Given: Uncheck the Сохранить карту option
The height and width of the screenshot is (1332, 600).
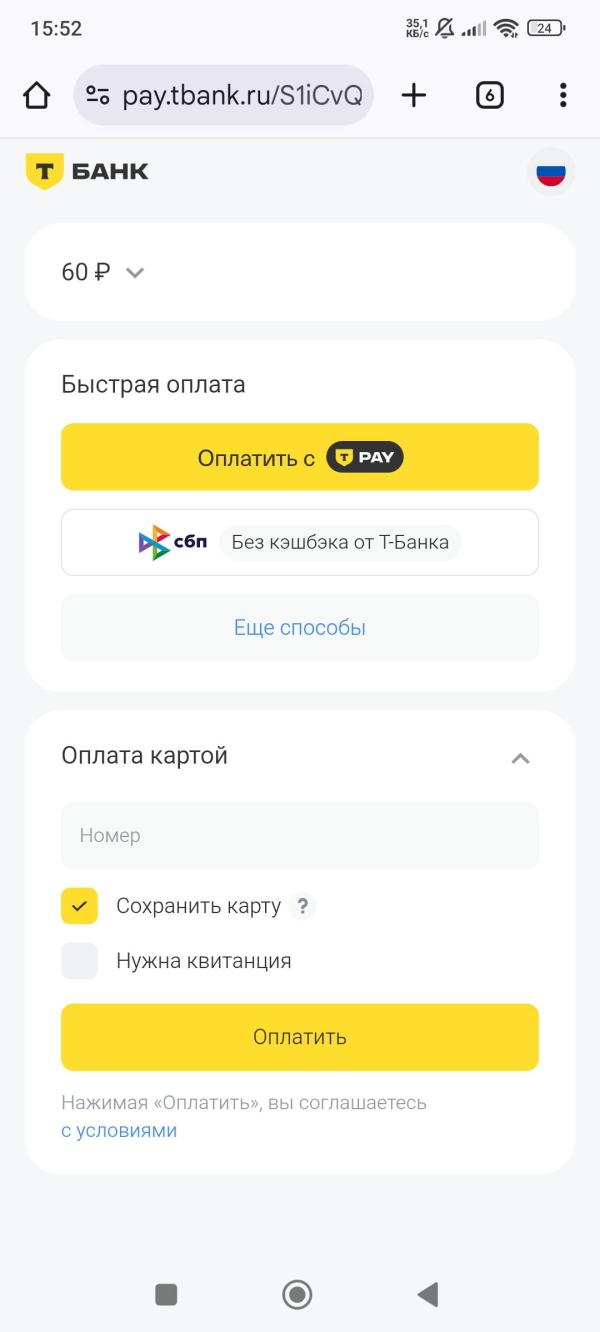Looking at the screenshot, I should pyautogui.click(x=79, y=906).
